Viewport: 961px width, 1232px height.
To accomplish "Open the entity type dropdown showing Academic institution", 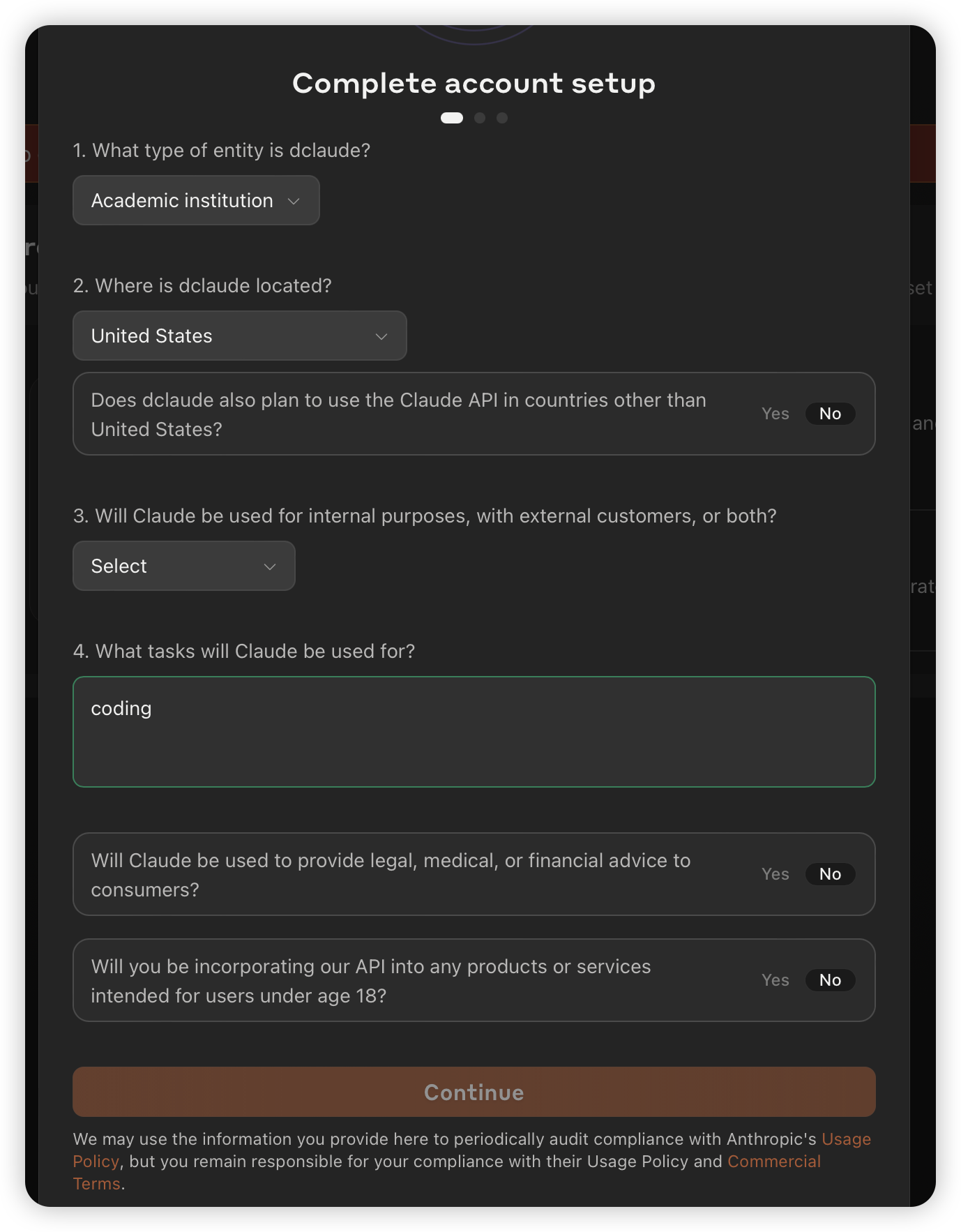I will (x=196, y=200).
